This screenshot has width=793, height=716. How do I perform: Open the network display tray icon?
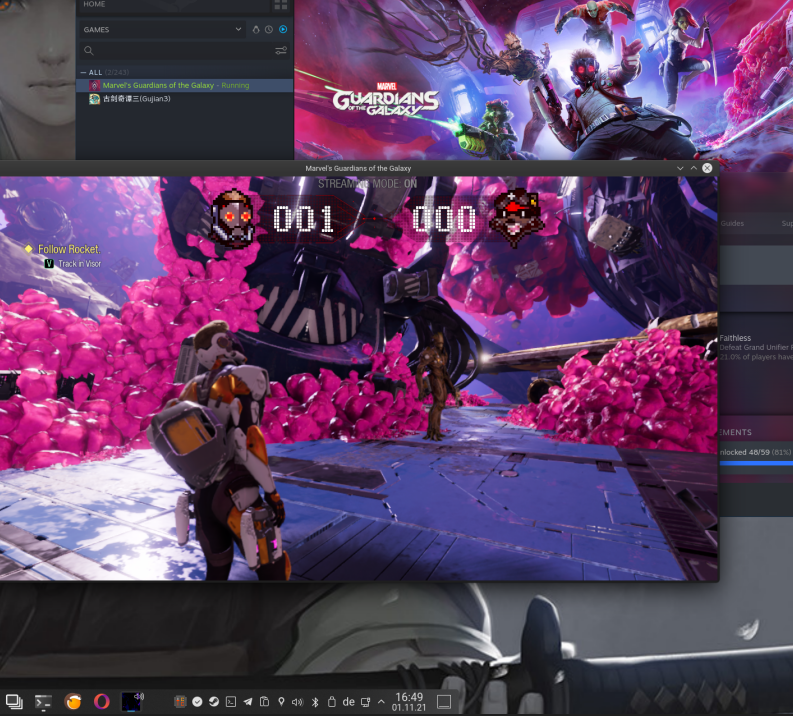tap(366, 702)
